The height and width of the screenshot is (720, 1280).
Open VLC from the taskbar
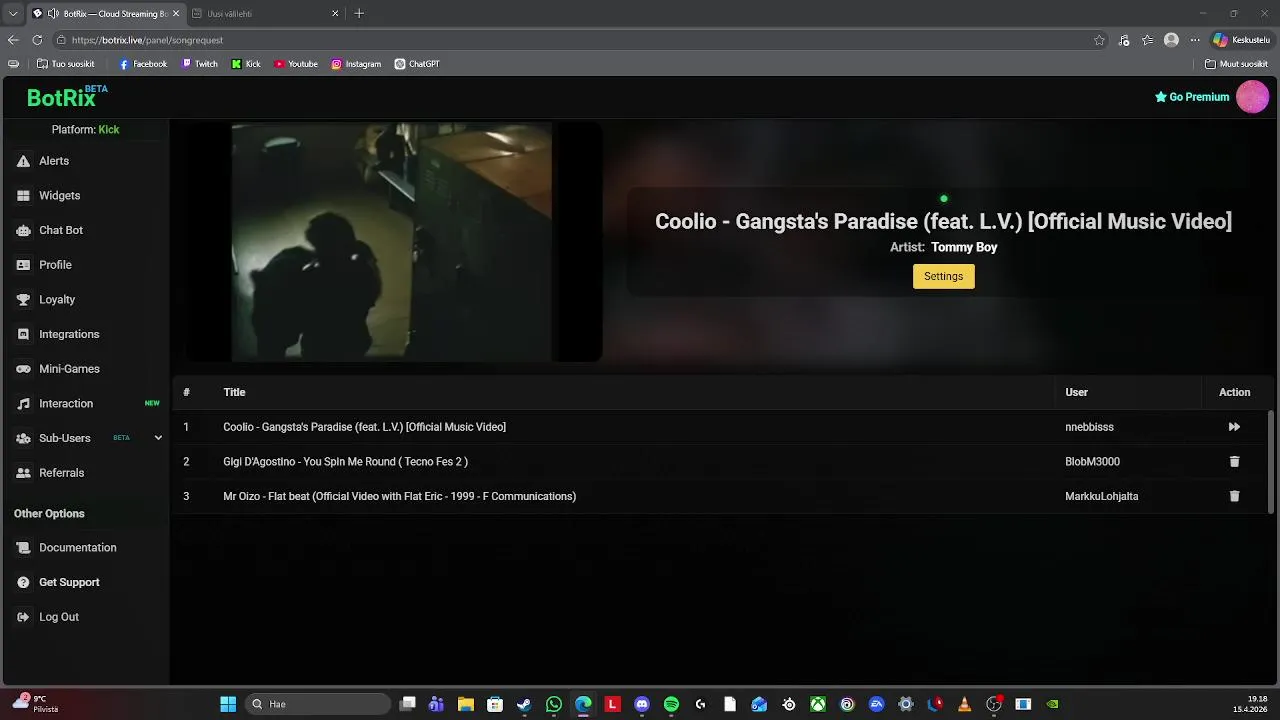point(964,704)
